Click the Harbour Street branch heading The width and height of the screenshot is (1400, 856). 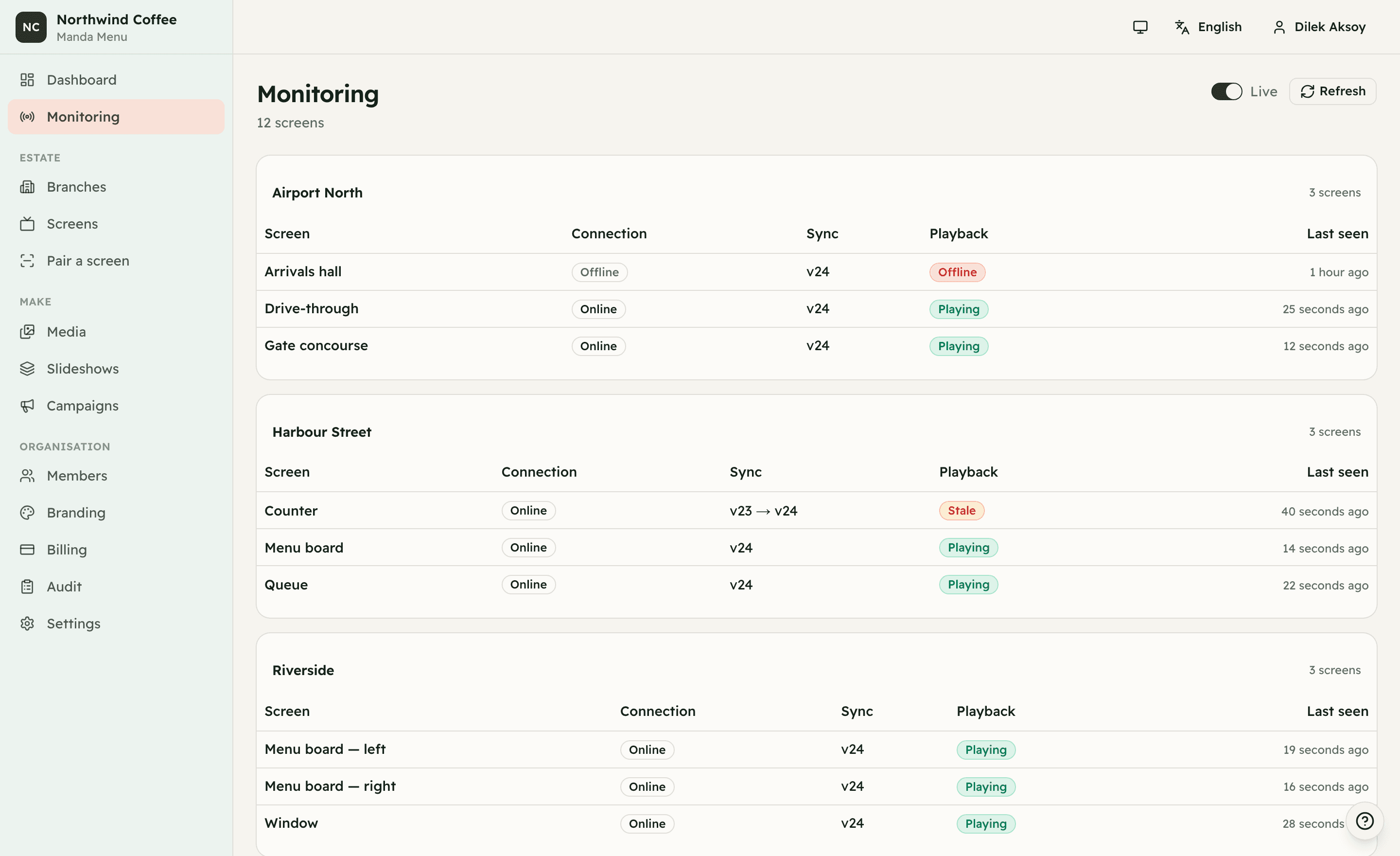(x=322, y=432)
